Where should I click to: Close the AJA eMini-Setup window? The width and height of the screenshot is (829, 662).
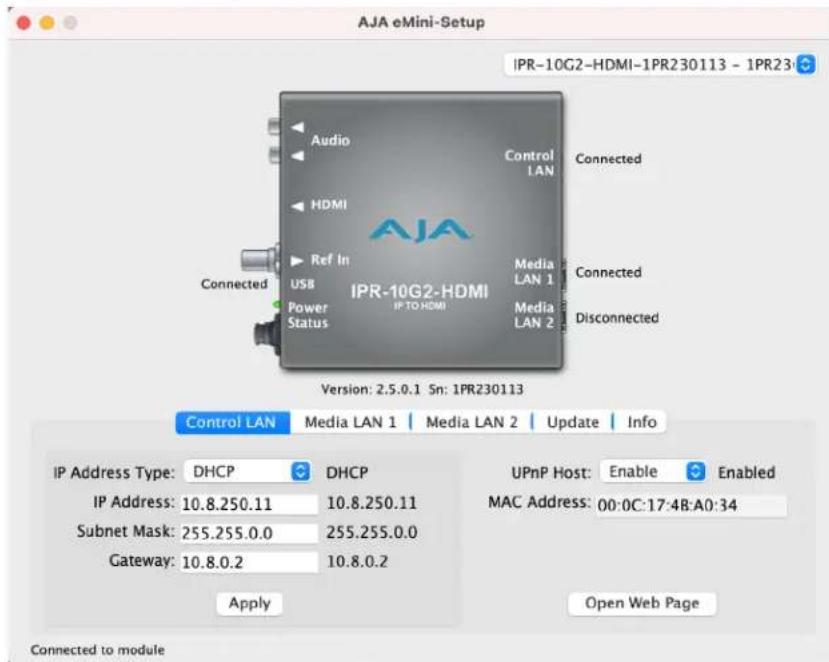click(24, 23)
